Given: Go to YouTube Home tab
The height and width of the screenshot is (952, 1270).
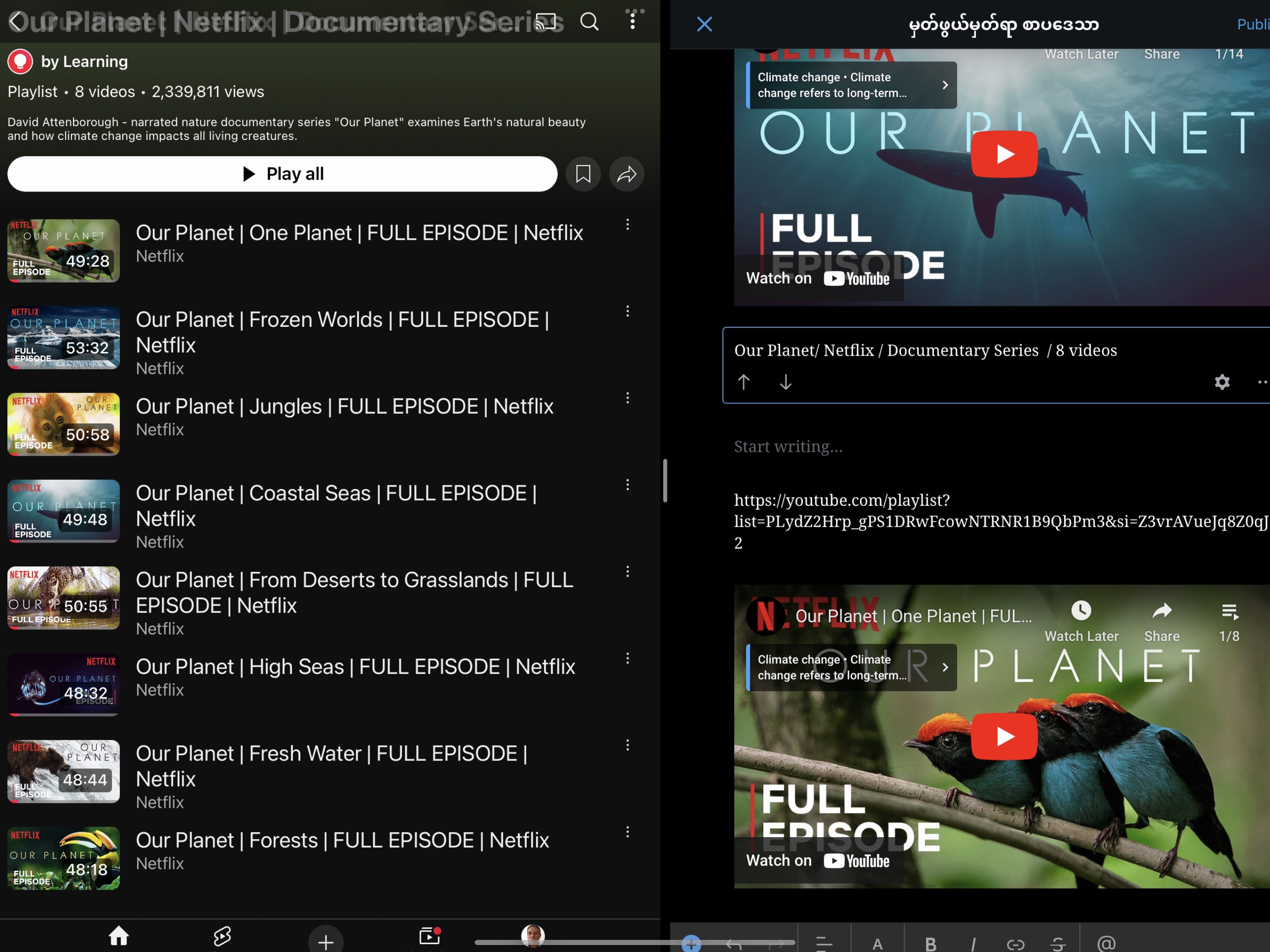Looking at the screenshot, I should [x=119, y=937].
